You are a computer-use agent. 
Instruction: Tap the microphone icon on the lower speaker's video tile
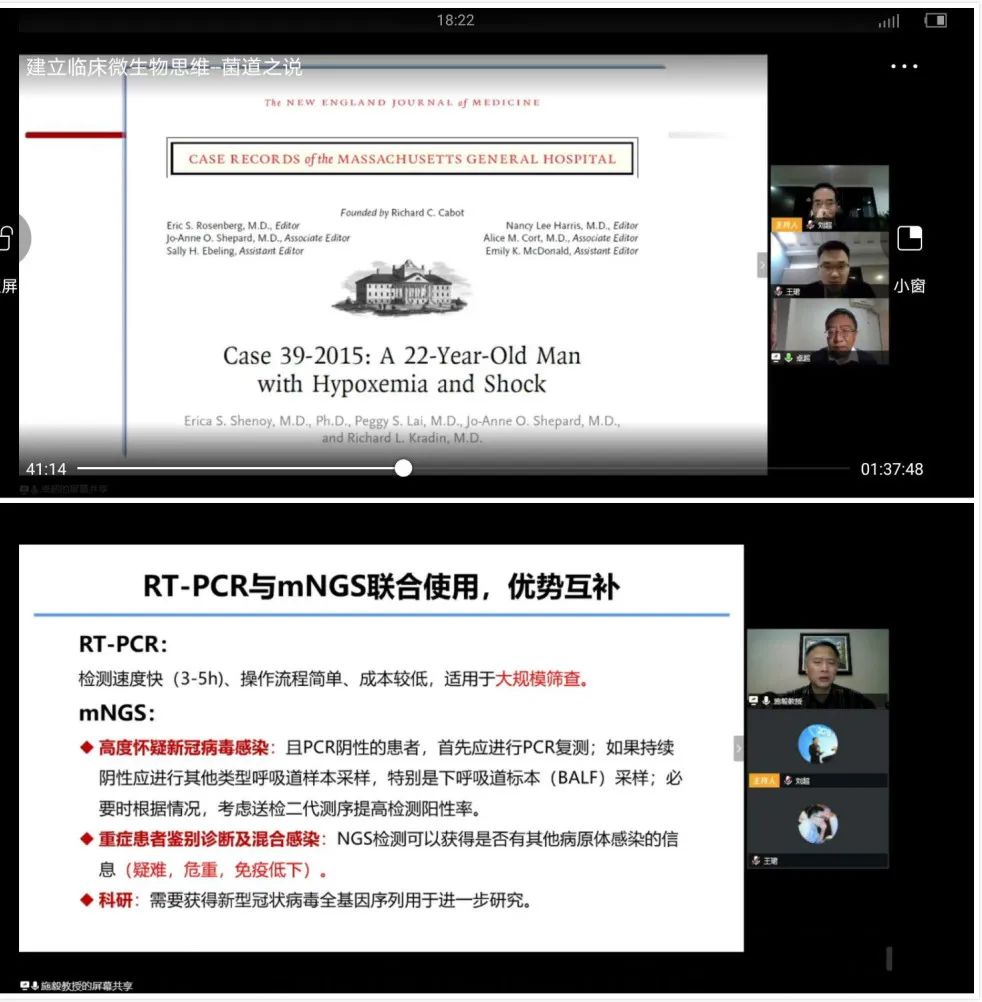pyautogui.click(x=766, y=700)
